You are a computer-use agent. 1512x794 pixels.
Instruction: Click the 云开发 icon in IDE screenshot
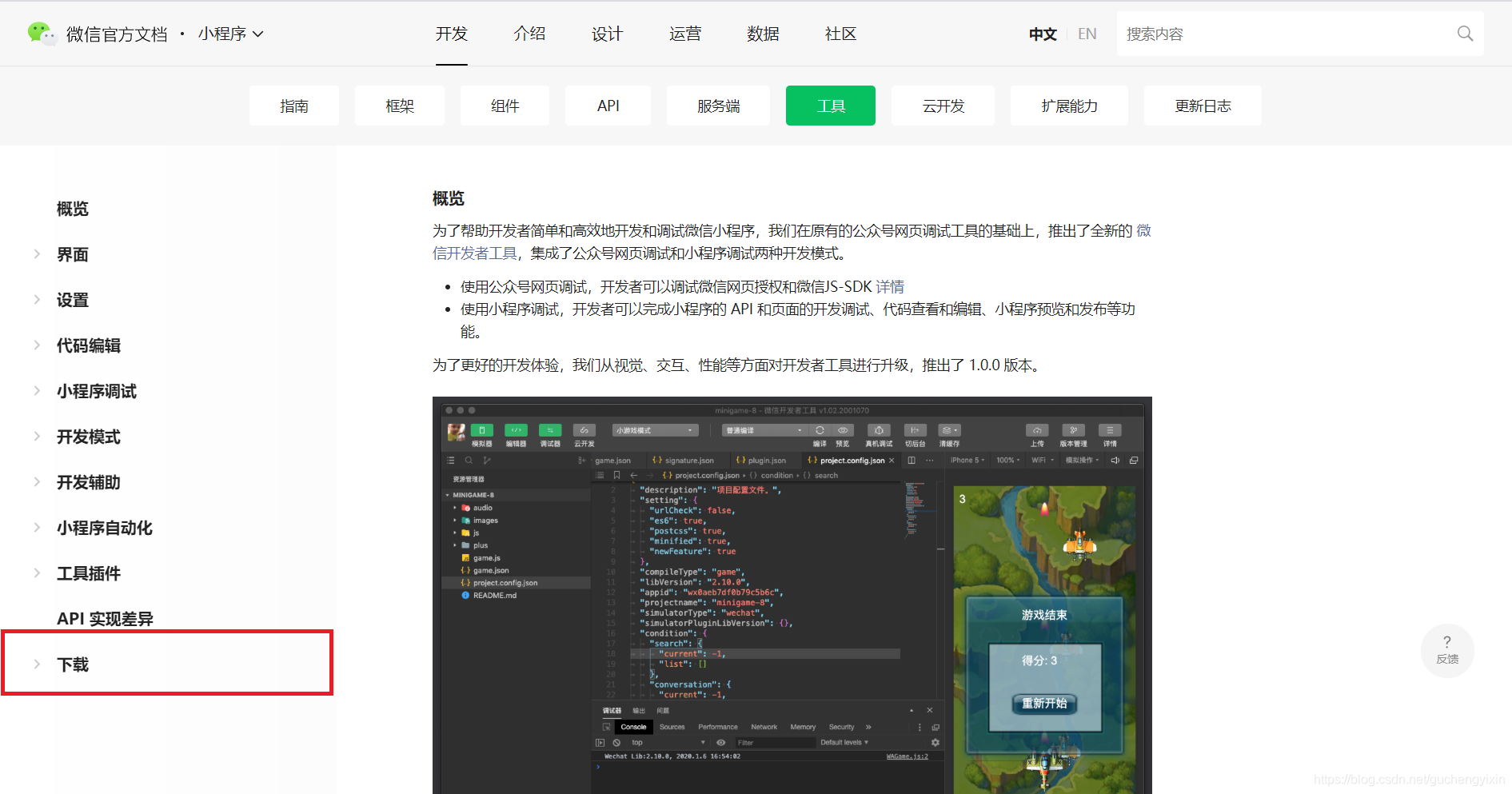pos(584,430)
